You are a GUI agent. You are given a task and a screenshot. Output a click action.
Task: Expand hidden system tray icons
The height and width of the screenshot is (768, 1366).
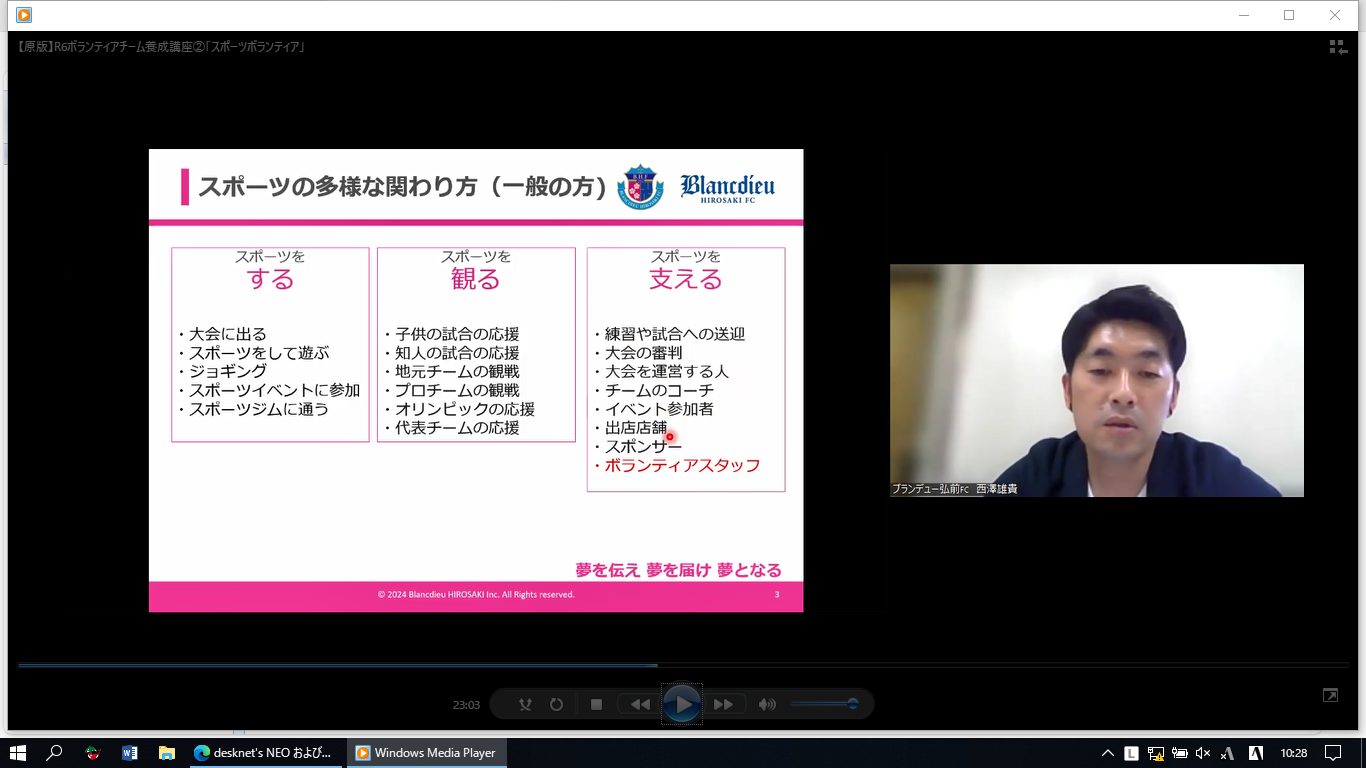(x=1107, y=753)
